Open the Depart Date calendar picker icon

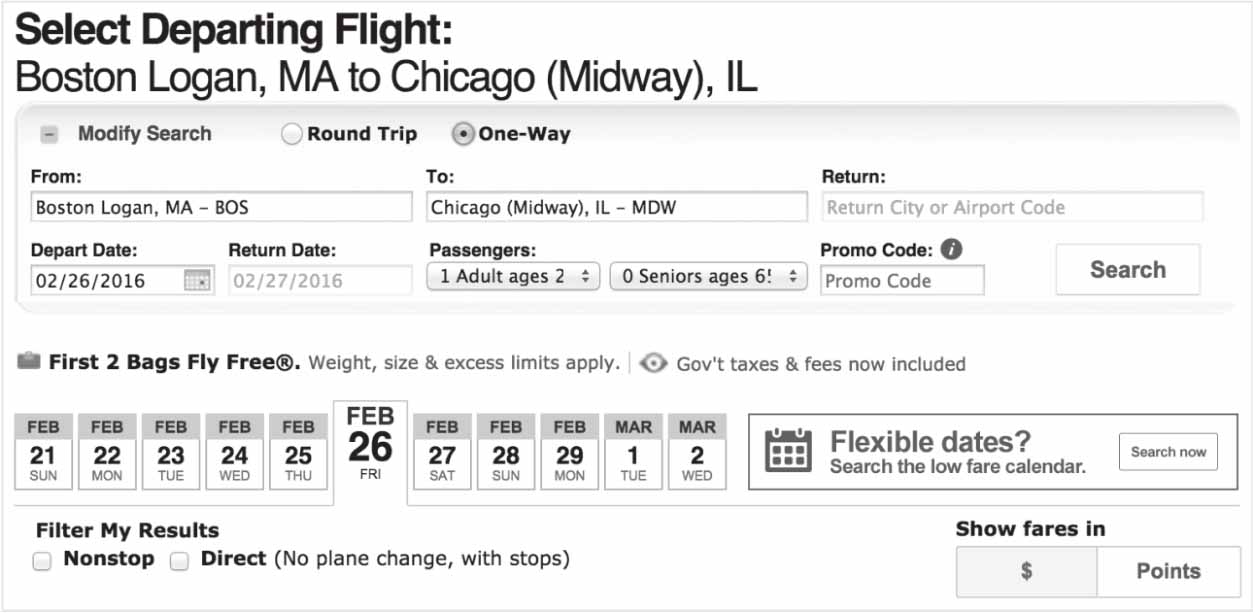pyautogui.click(x=197, y=281)
